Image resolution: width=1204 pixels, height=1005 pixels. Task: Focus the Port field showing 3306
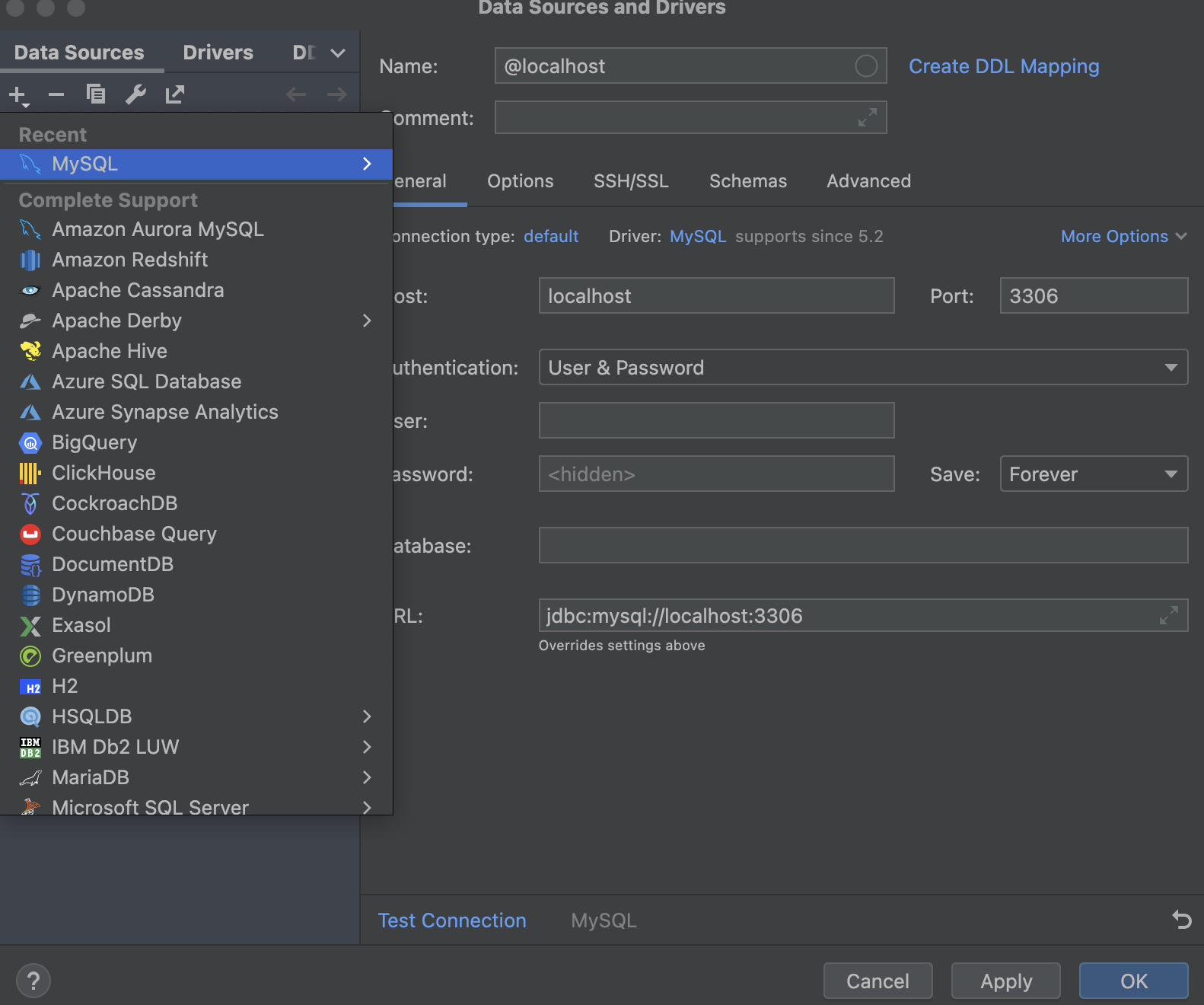click(x=1094, y=295)
